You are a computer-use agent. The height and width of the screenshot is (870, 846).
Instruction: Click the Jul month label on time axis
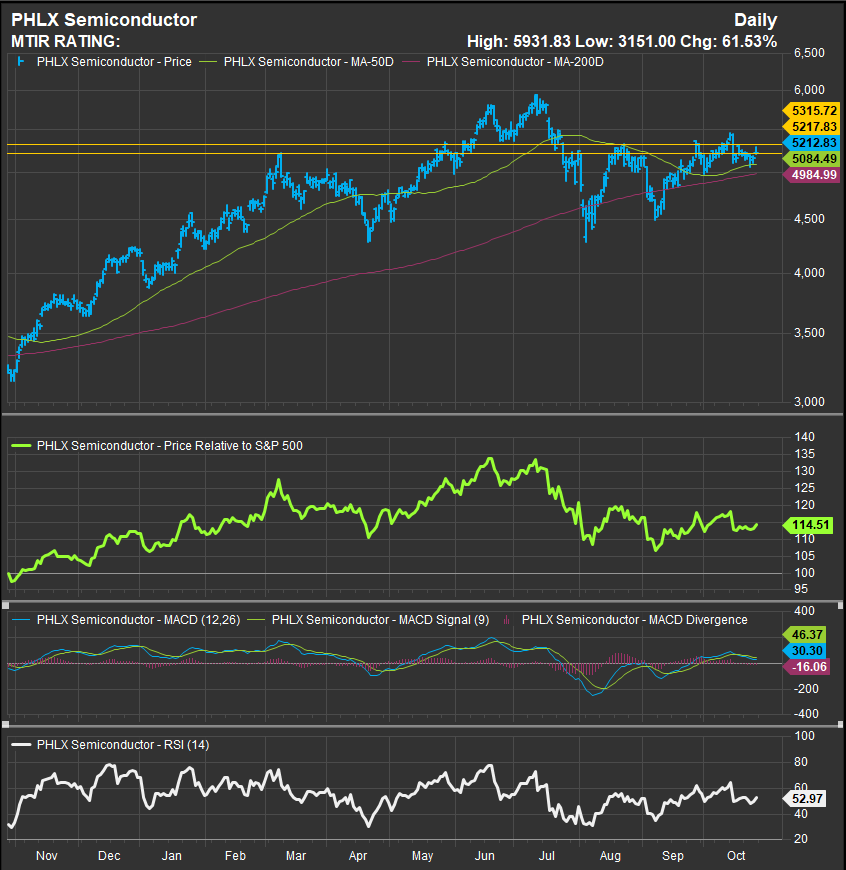(547, 856)
